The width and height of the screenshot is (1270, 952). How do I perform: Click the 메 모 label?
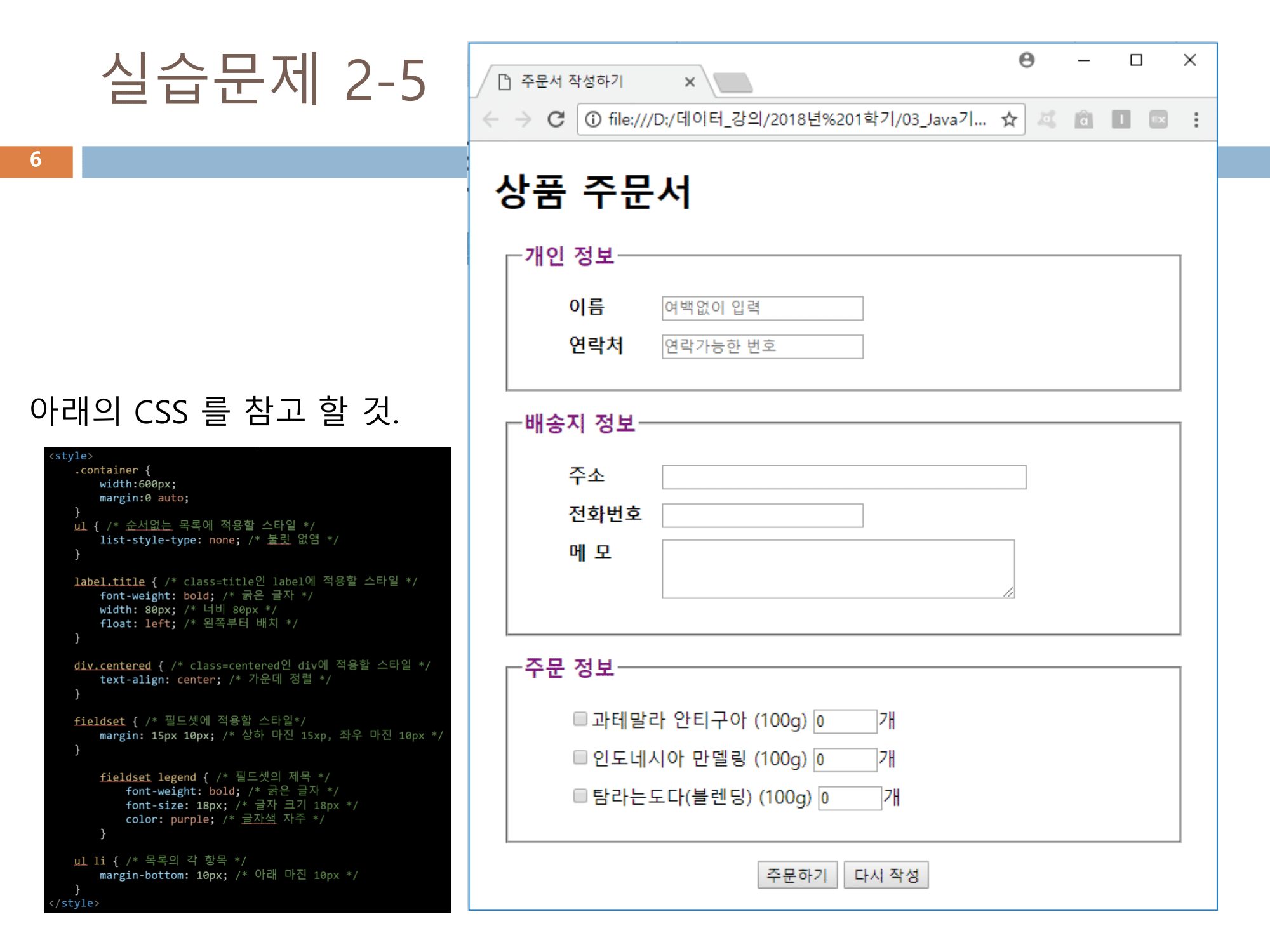590,552
